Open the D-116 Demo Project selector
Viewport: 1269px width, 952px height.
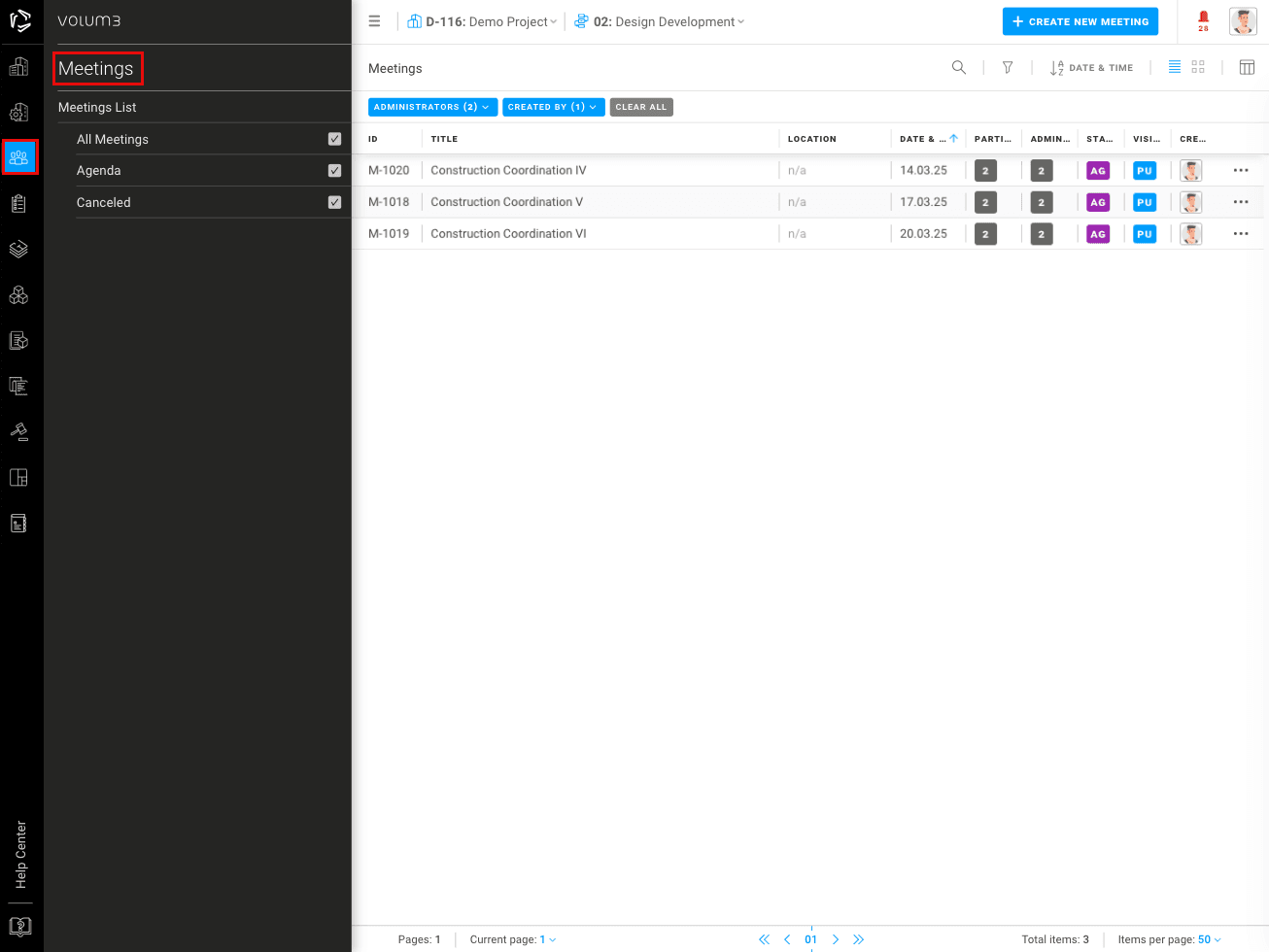click(x=482, y=21)
